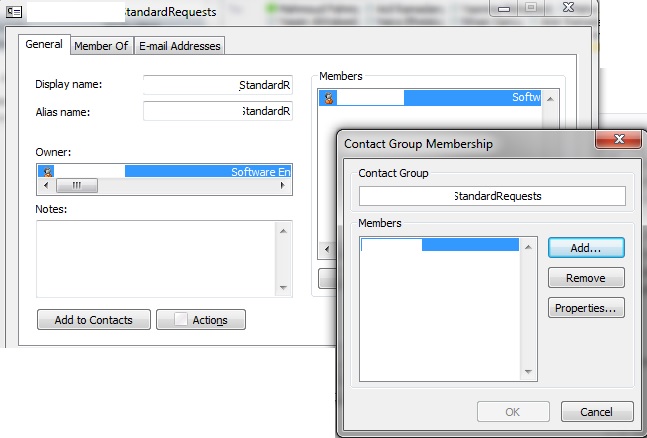
Task: Close the Contact Group Membership dialog
Action: 619,139
